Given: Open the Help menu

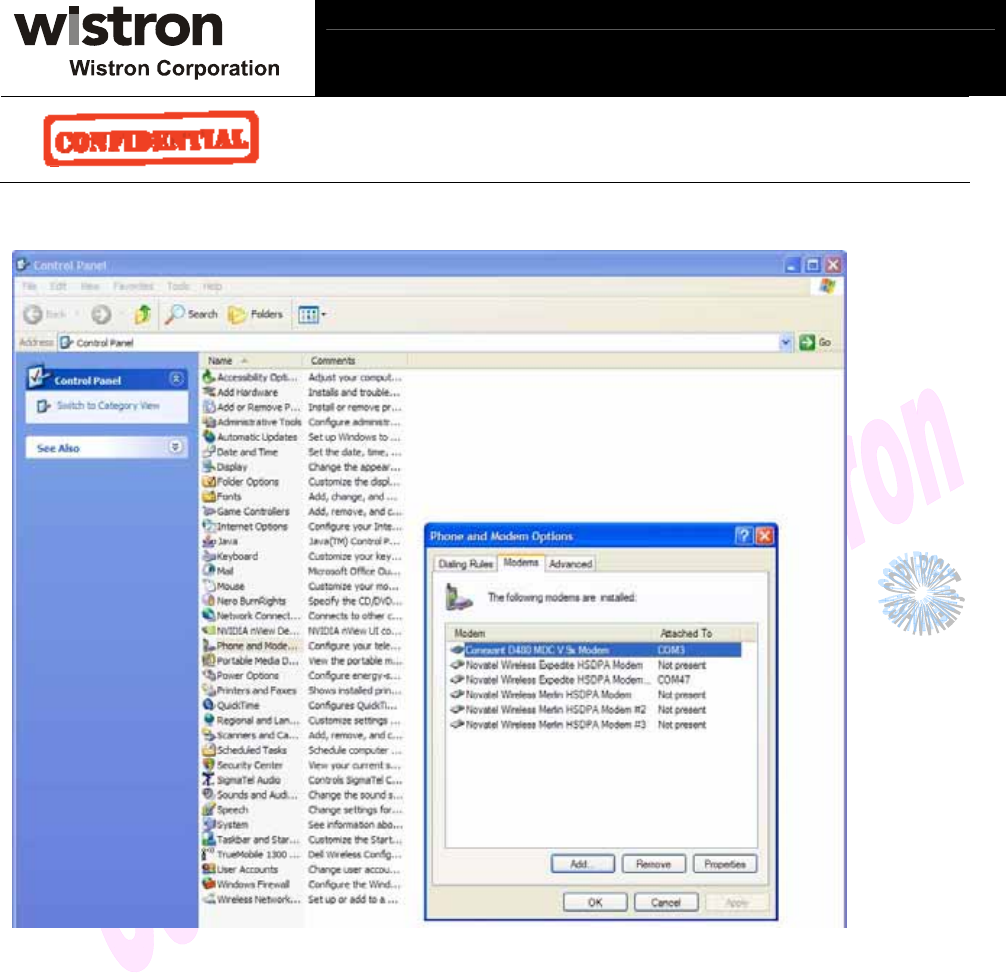Looking at the screenshot, I should tap(212, 286).
